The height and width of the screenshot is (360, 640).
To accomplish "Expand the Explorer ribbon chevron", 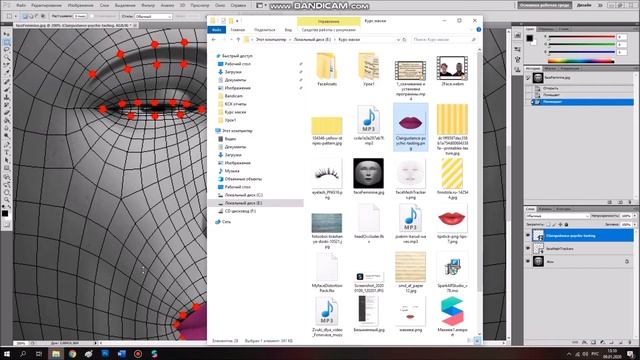I will click(471, 30).
